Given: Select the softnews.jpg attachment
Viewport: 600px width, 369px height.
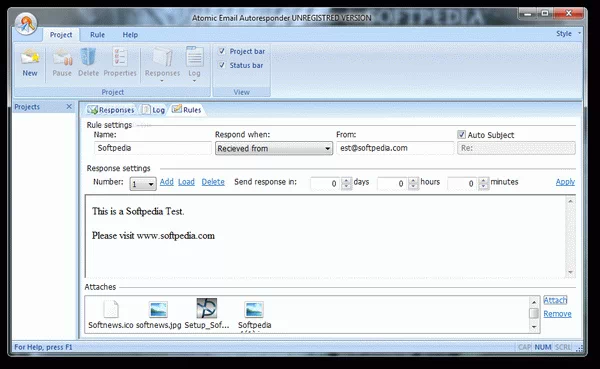Looking at the screenshot, I should click(x=158, y=314).
